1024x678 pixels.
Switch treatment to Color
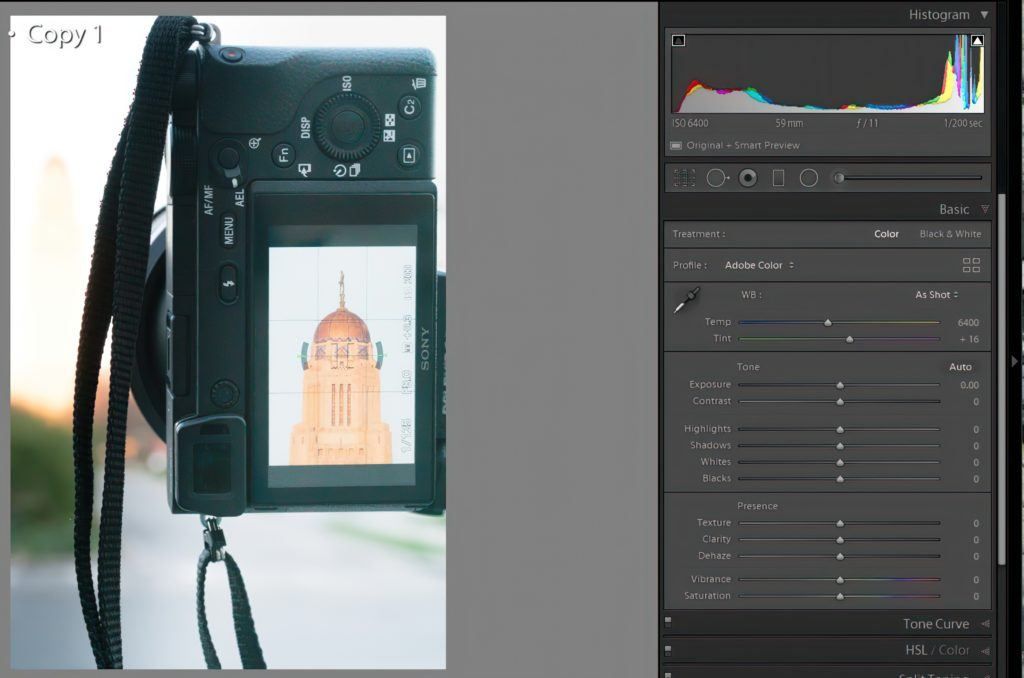pos(886,234)
